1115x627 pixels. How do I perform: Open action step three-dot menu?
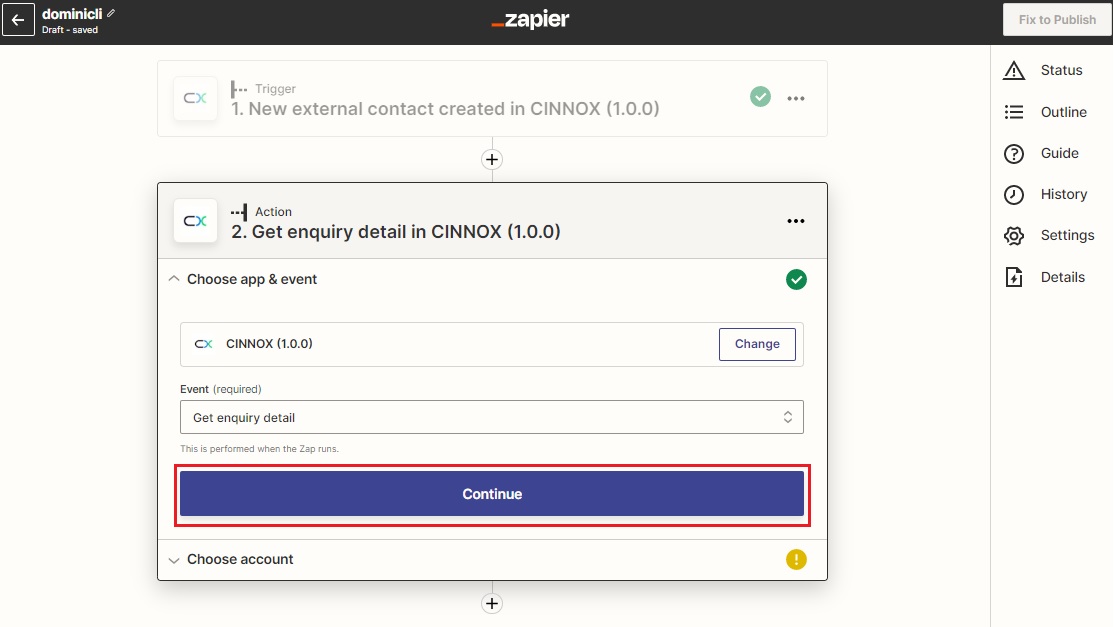796,221
